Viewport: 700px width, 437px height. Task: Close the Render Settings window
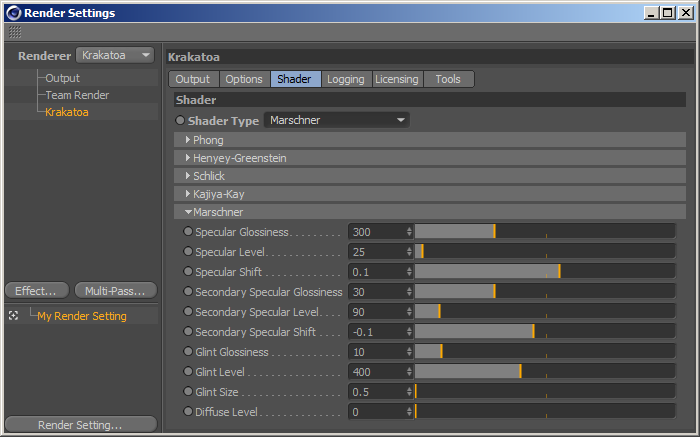685,13
